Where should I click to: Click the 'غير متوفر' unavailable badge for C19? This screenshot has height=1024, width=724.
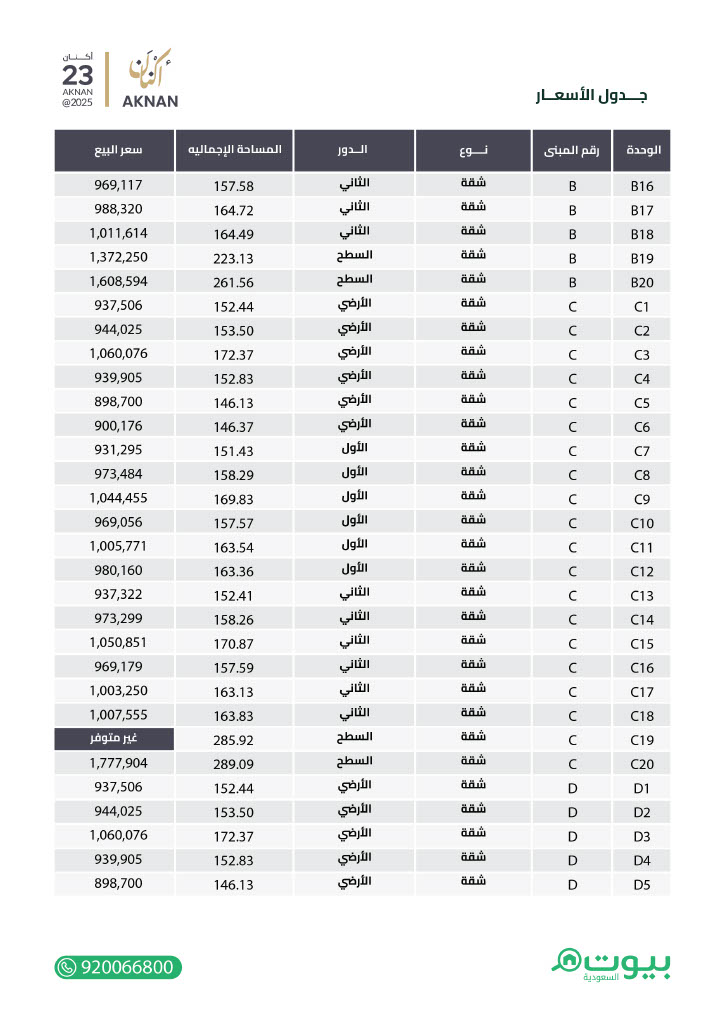(x=114, y=739)
